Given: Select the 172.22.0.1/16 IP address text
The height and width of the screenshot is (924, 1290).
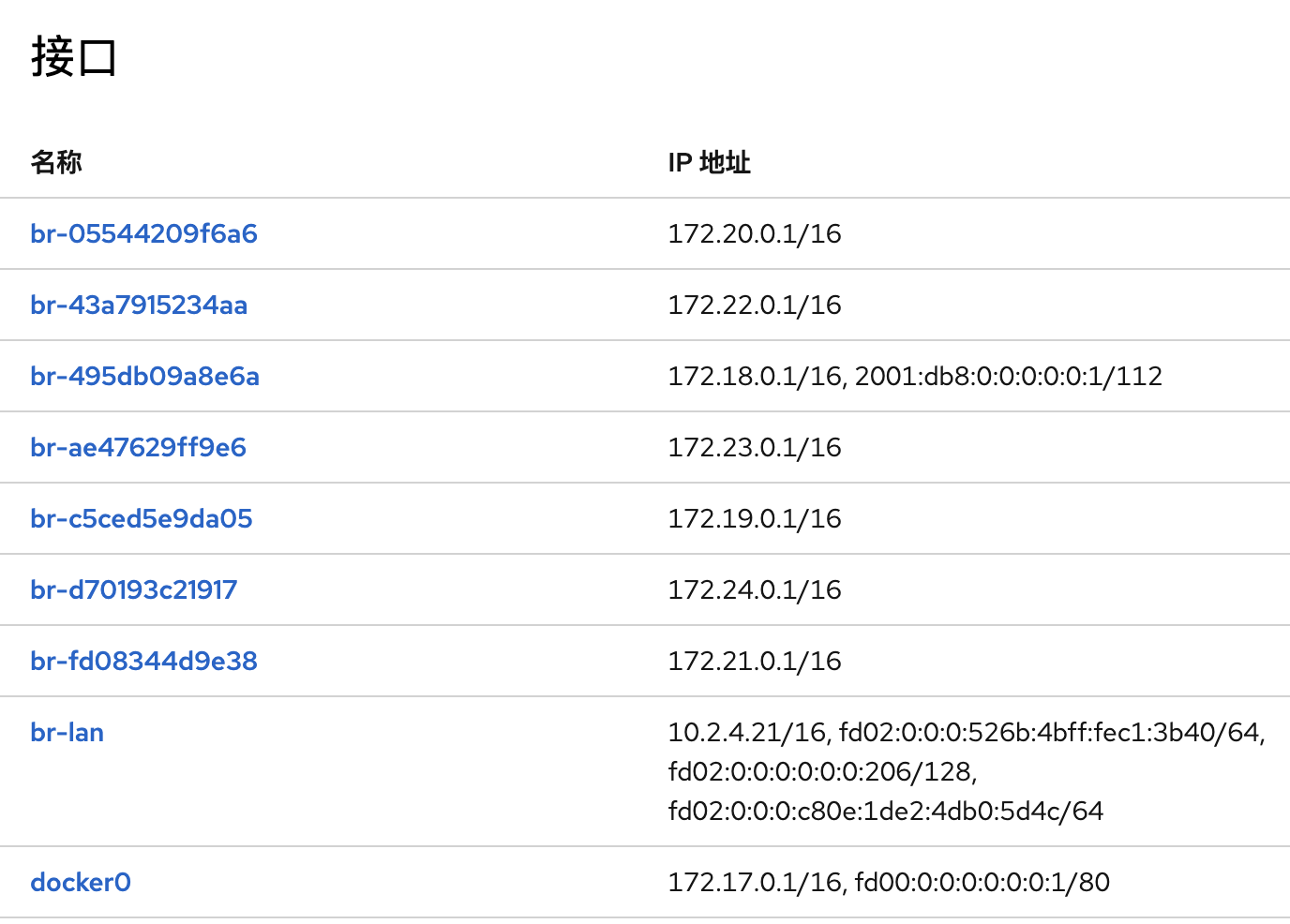Looking at the screenshot, I should click(754, 305).
